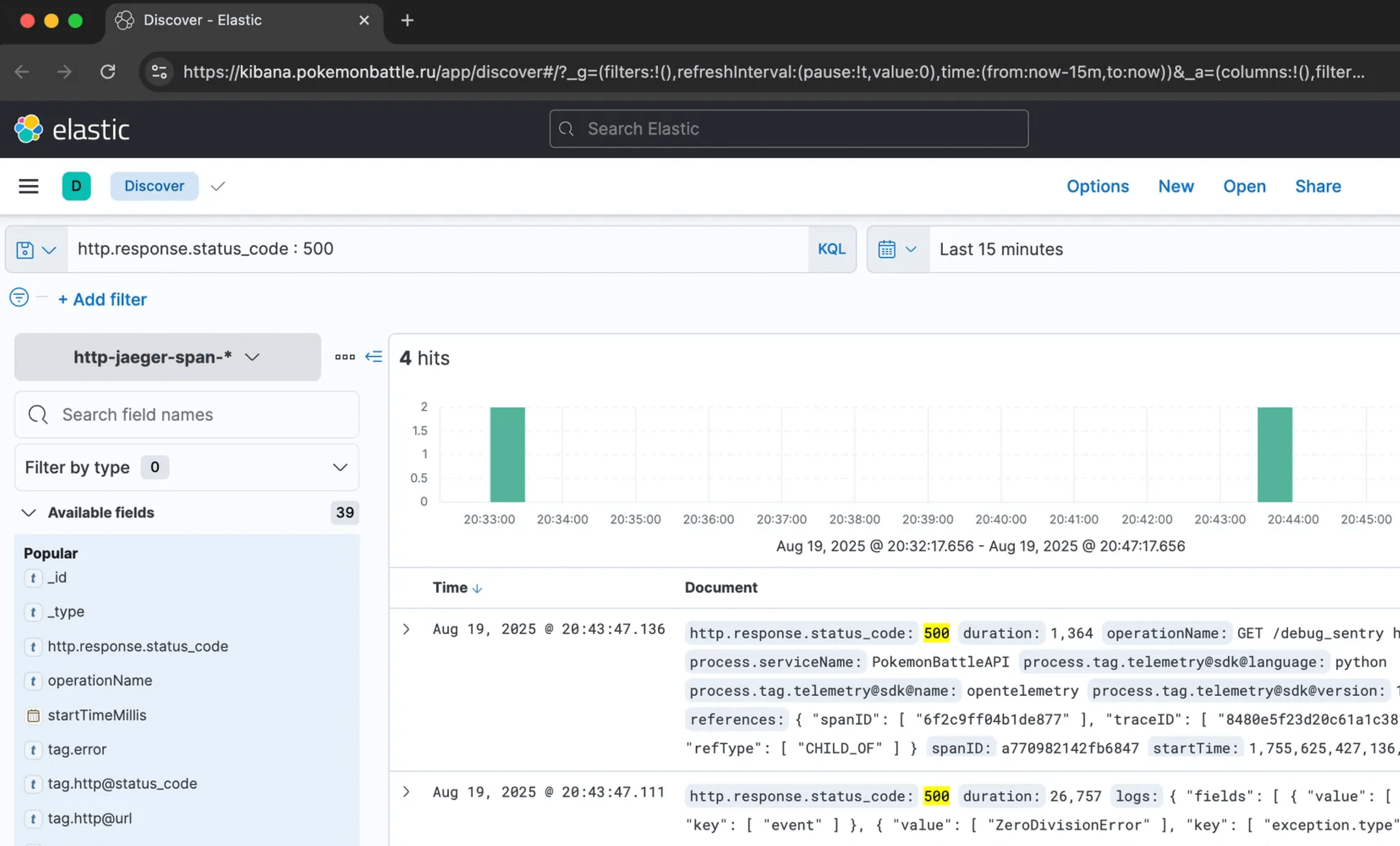The width and height of the screenshot is (1400, 846).
Task: Open the hamburger navigation menu
Action: [28, 186]
